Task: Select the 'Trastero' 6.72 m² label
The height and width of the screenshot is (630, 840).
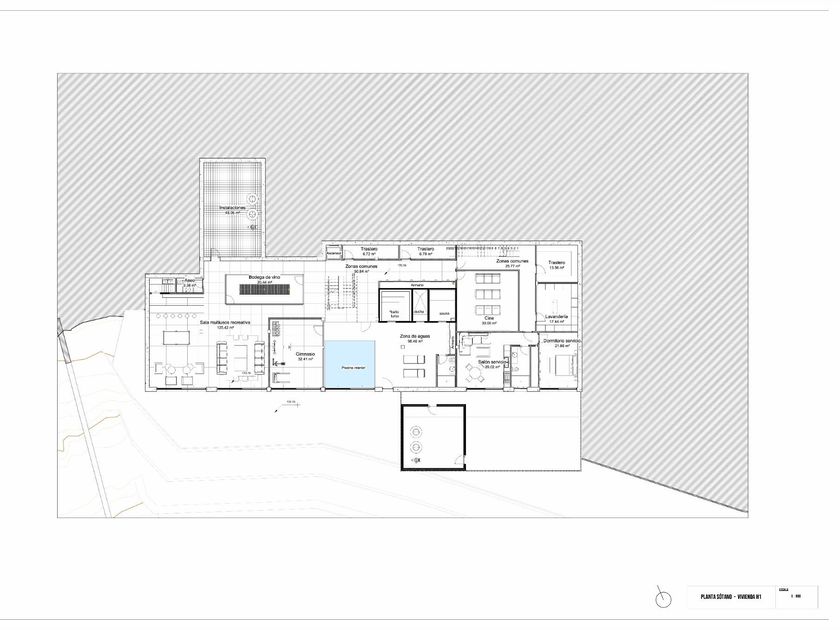Action: [369, 249]
